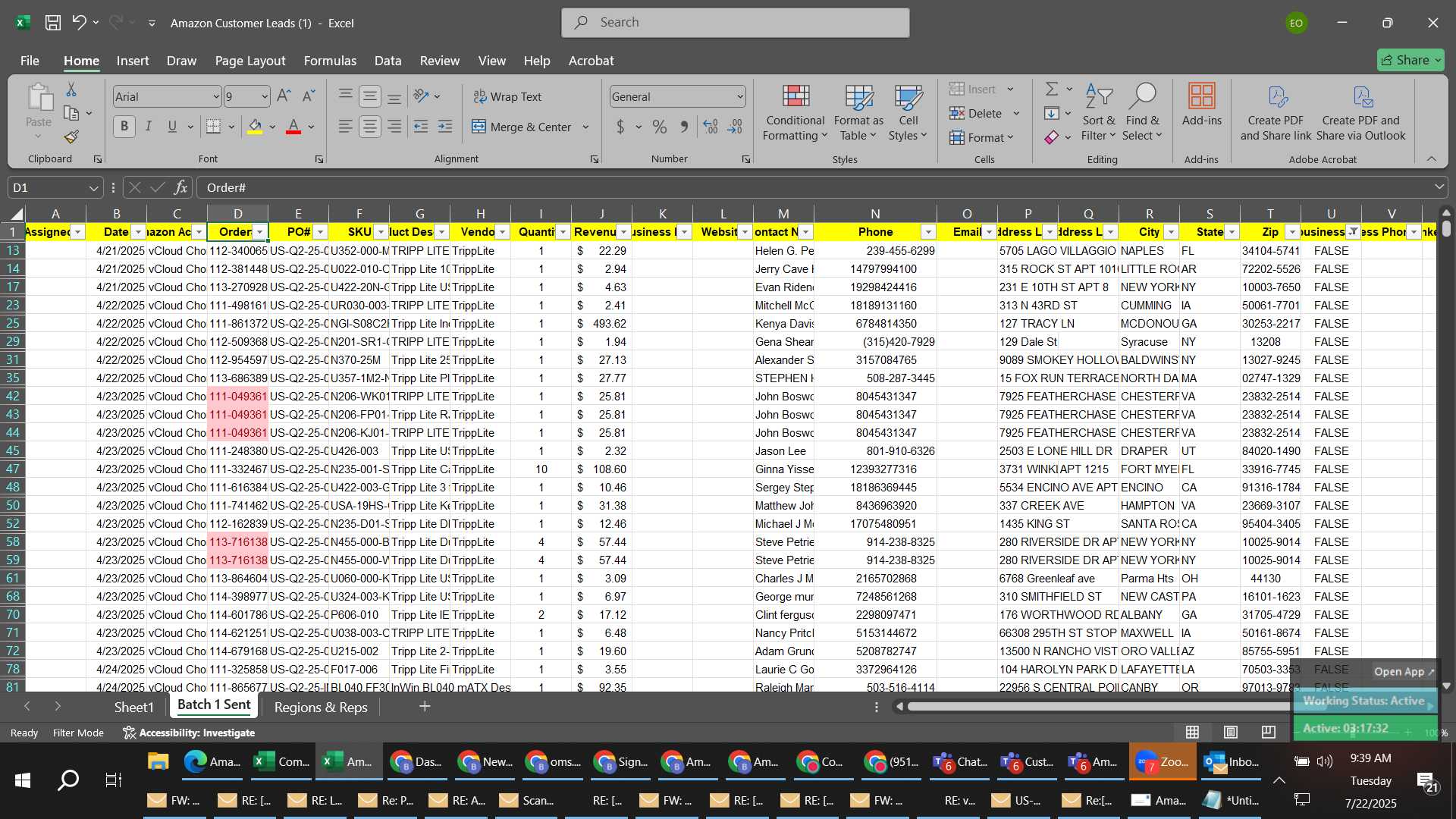Viewport: 1456px width, 819px height.
Task: Click the AutoSum sigma icon
Action: 1052,89
